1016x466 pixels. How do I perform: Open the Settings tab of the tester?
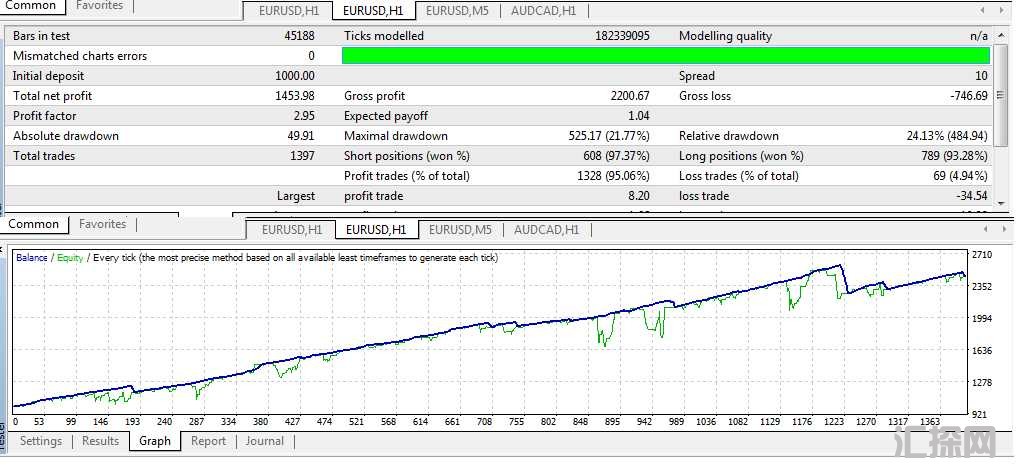(41, 441)
